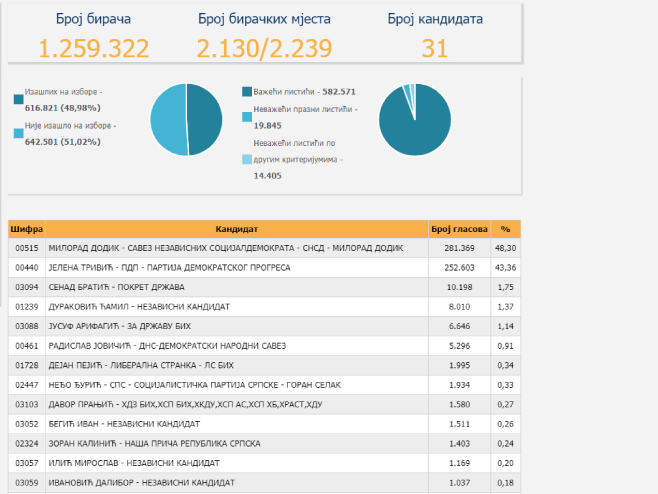Click the 'Број кандидата' value 31
Screen dimensions: 658x494
tap(435, 48)
